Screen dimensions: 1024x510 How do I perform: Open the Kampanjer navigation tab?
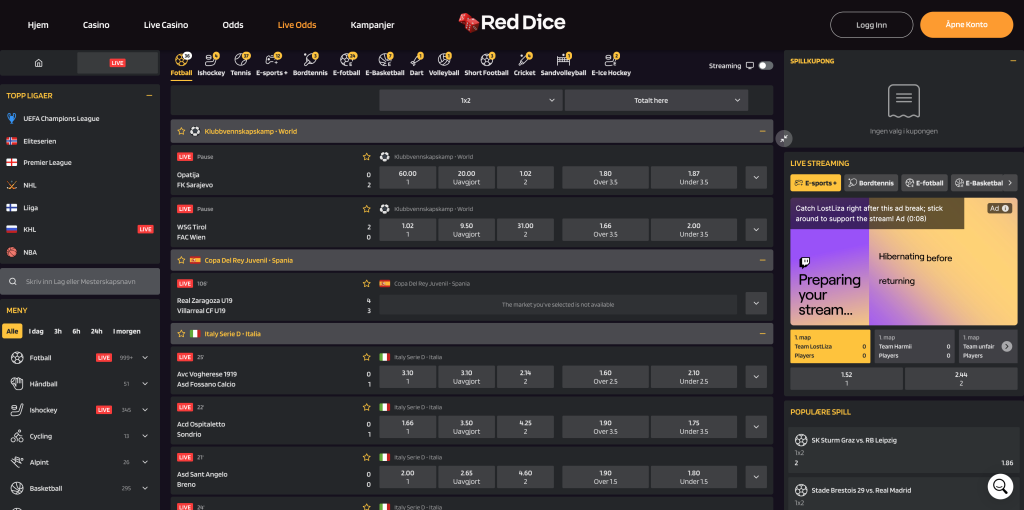pyautogui.click(x=372, y=25)
